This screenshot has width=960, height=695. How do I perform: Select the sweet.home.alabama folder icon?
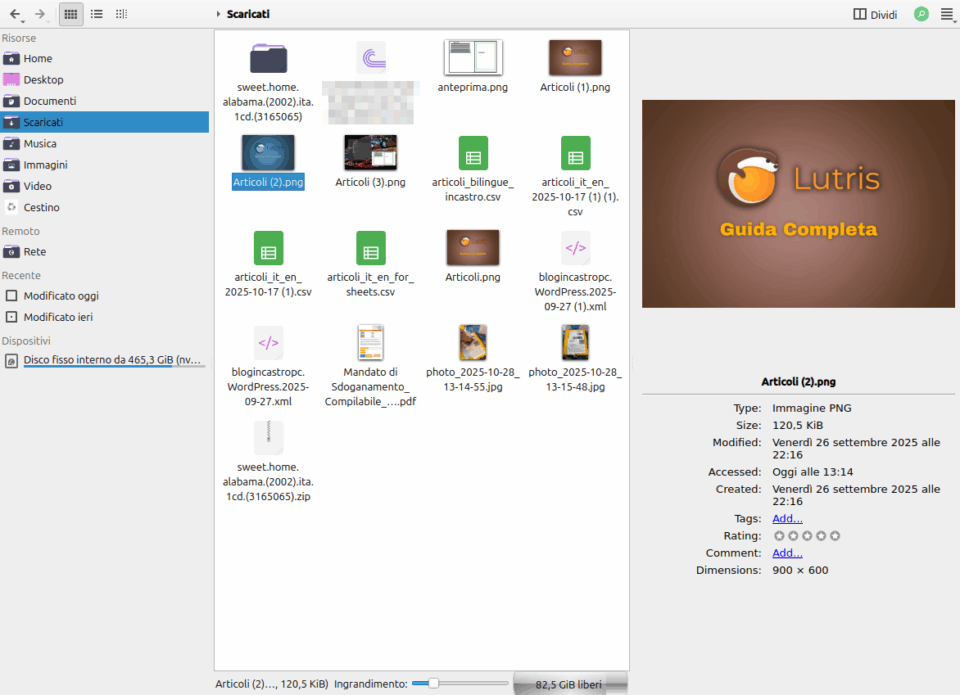pyautogui.click(x=268, y=58)
